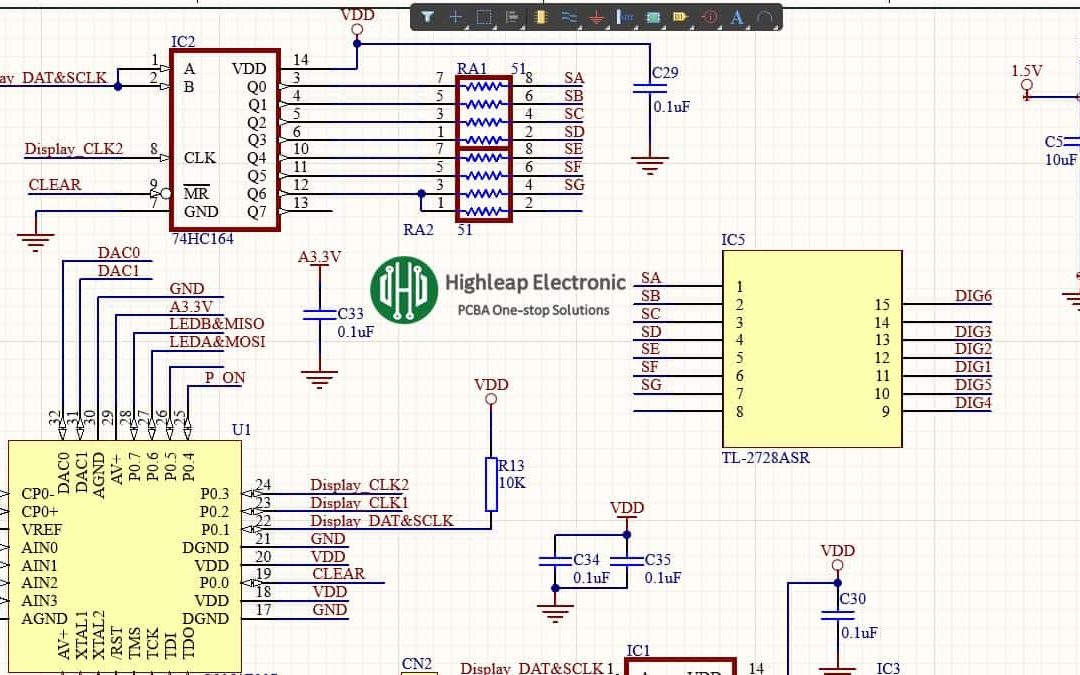1080x675 pixels.
Task: Click the CLEAR net label near IC2
Action: [x=55, y=185]
